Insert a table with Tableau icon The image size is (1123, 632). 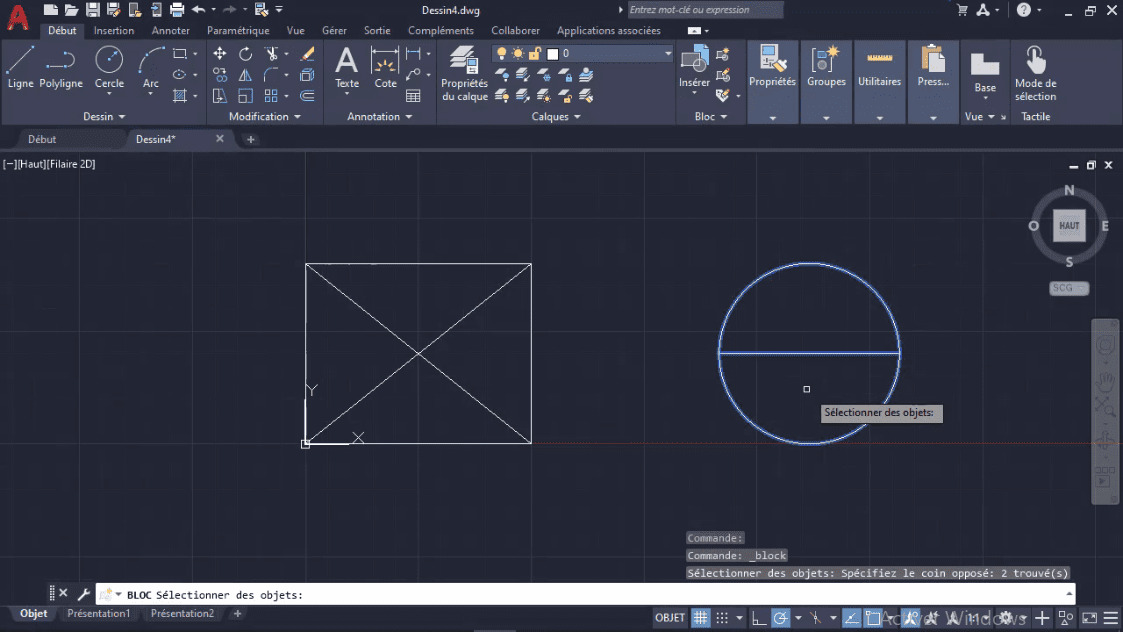(413, 95)
